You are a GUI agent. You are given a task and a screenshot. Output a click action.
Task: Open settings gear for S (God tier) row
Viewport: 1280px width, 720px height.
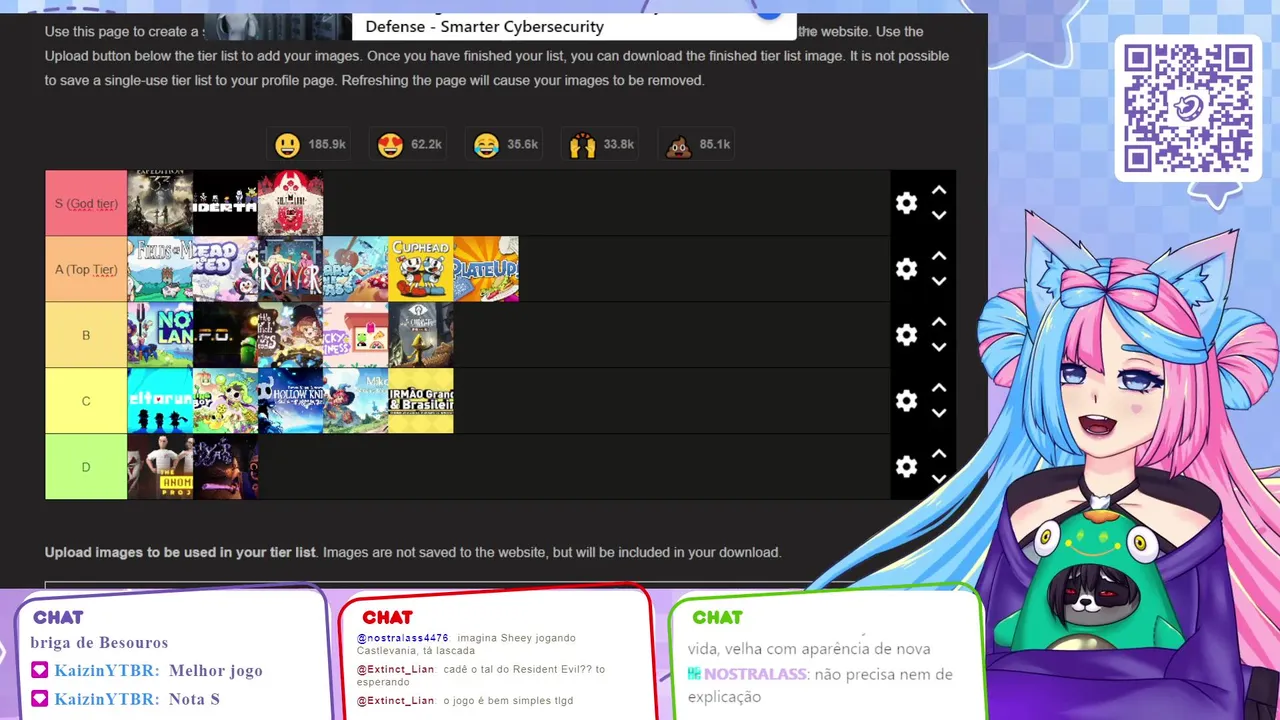(x=906, y=203)
